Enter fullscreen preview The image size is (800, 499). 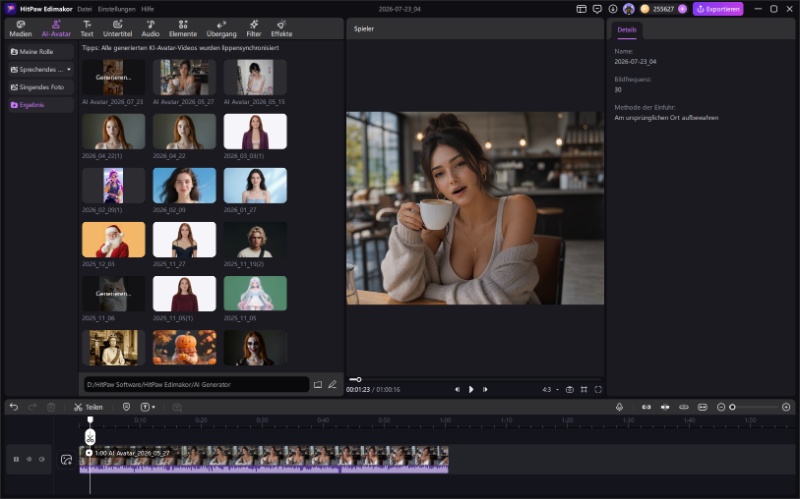pyautogui.click(x=598, y=389)
